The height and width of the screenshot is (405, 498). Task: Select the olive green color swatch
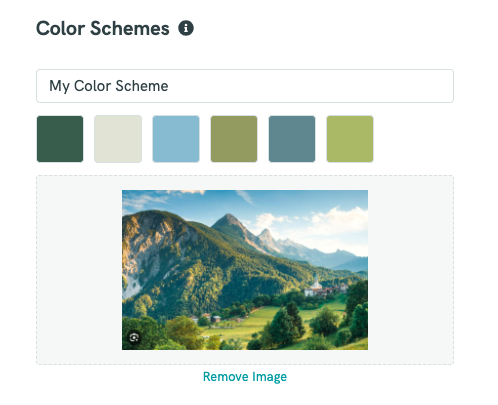[234, 139]
